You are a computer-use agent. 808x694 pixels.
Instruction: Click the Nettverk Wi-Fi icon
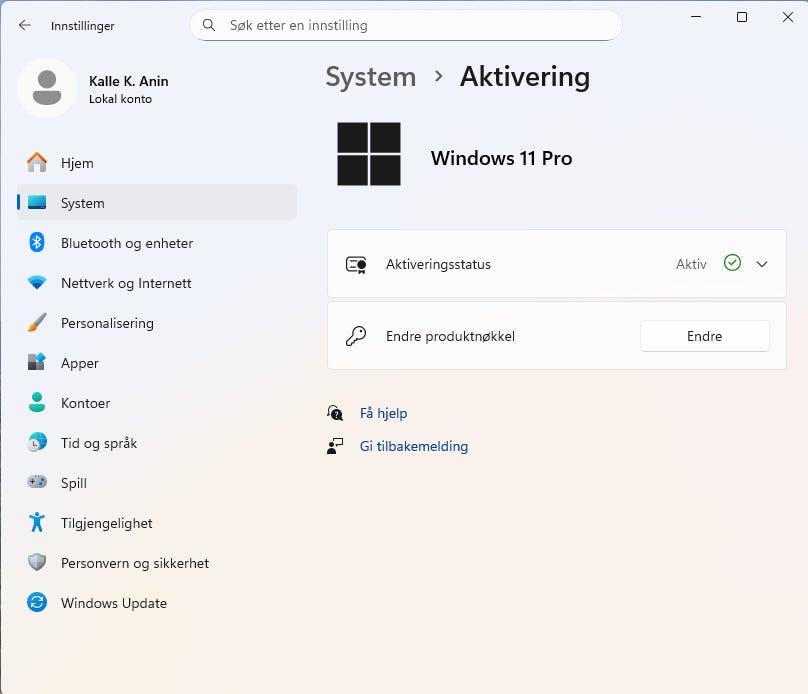pos(37,282)
